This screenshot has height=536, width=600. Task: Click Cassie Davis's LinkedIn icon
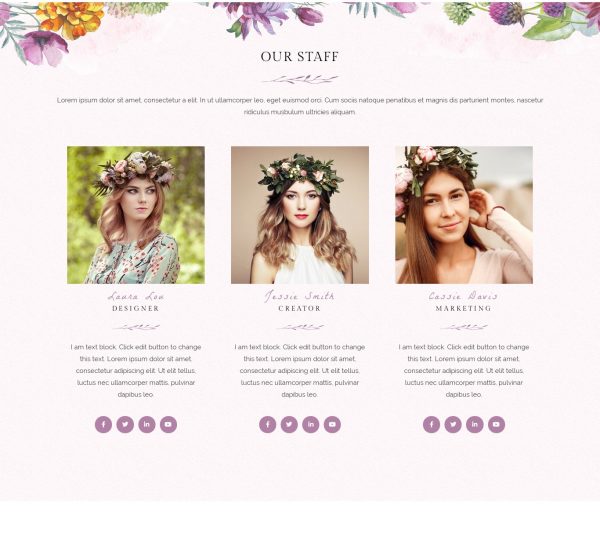474,424
